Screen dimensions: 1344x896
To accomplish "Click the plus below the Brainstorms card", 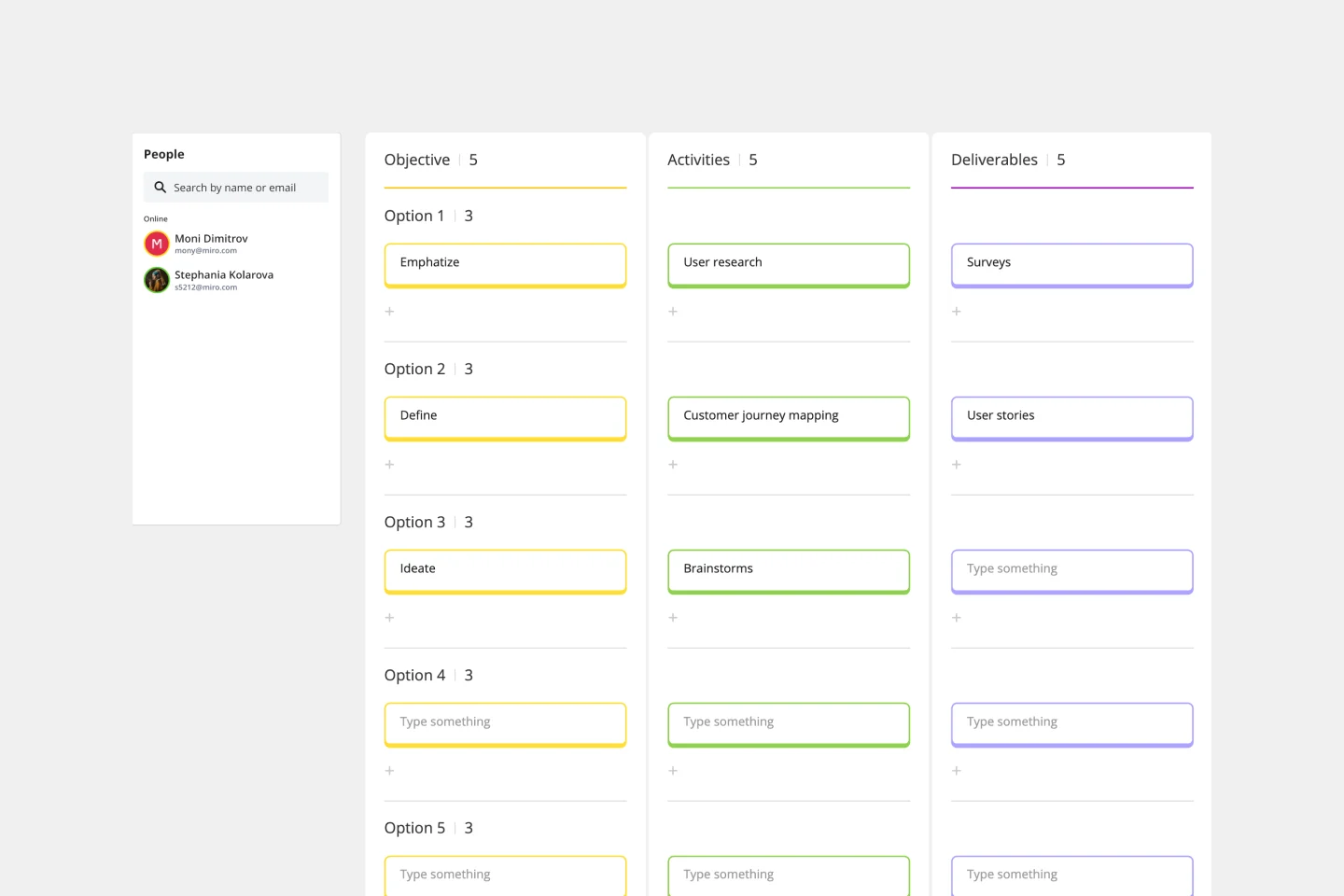I will pyautogui.click(x=673, y=618).
